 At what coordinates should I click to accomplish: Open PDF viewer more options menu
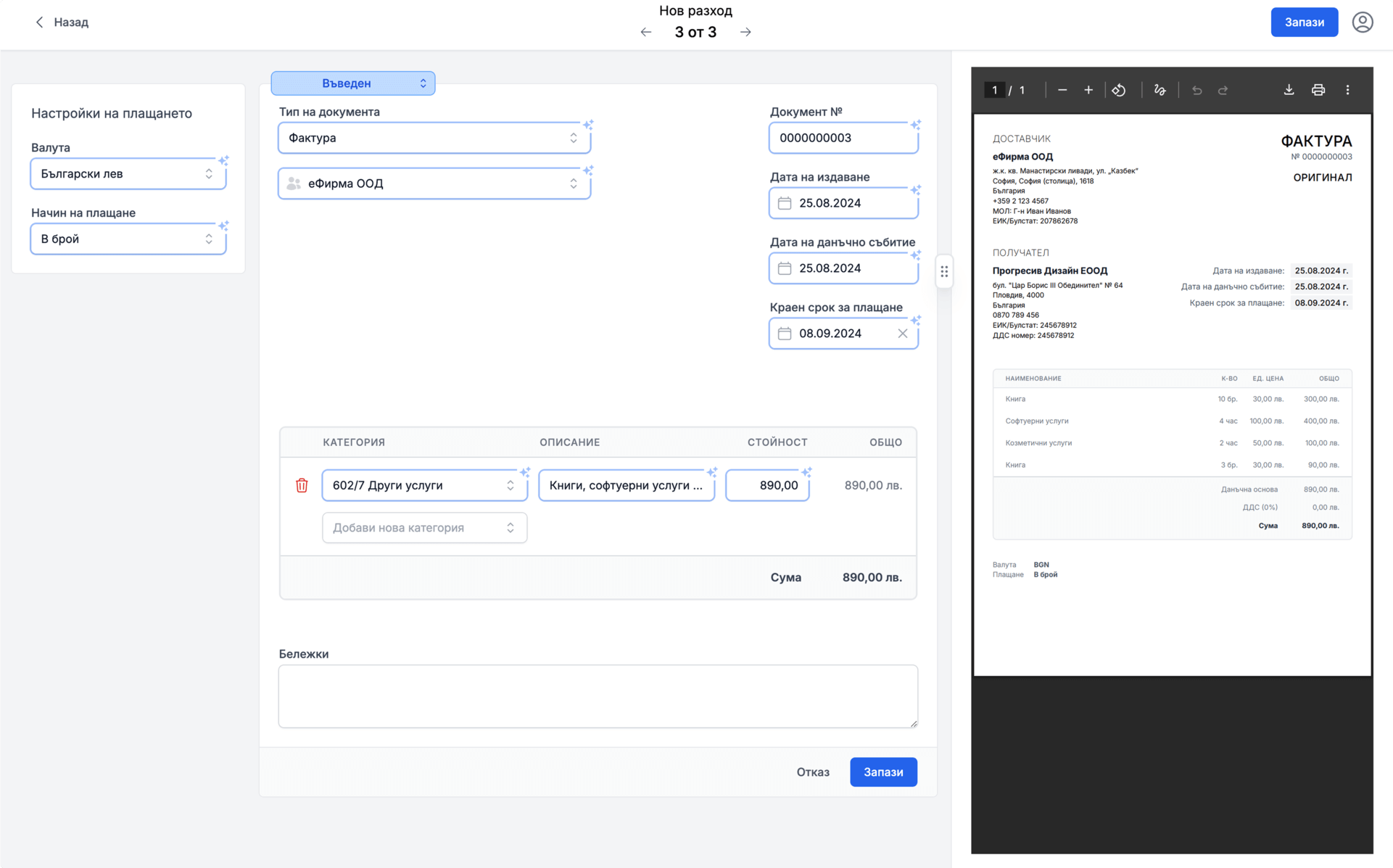pyautogui.click(x=1348, y=90)
